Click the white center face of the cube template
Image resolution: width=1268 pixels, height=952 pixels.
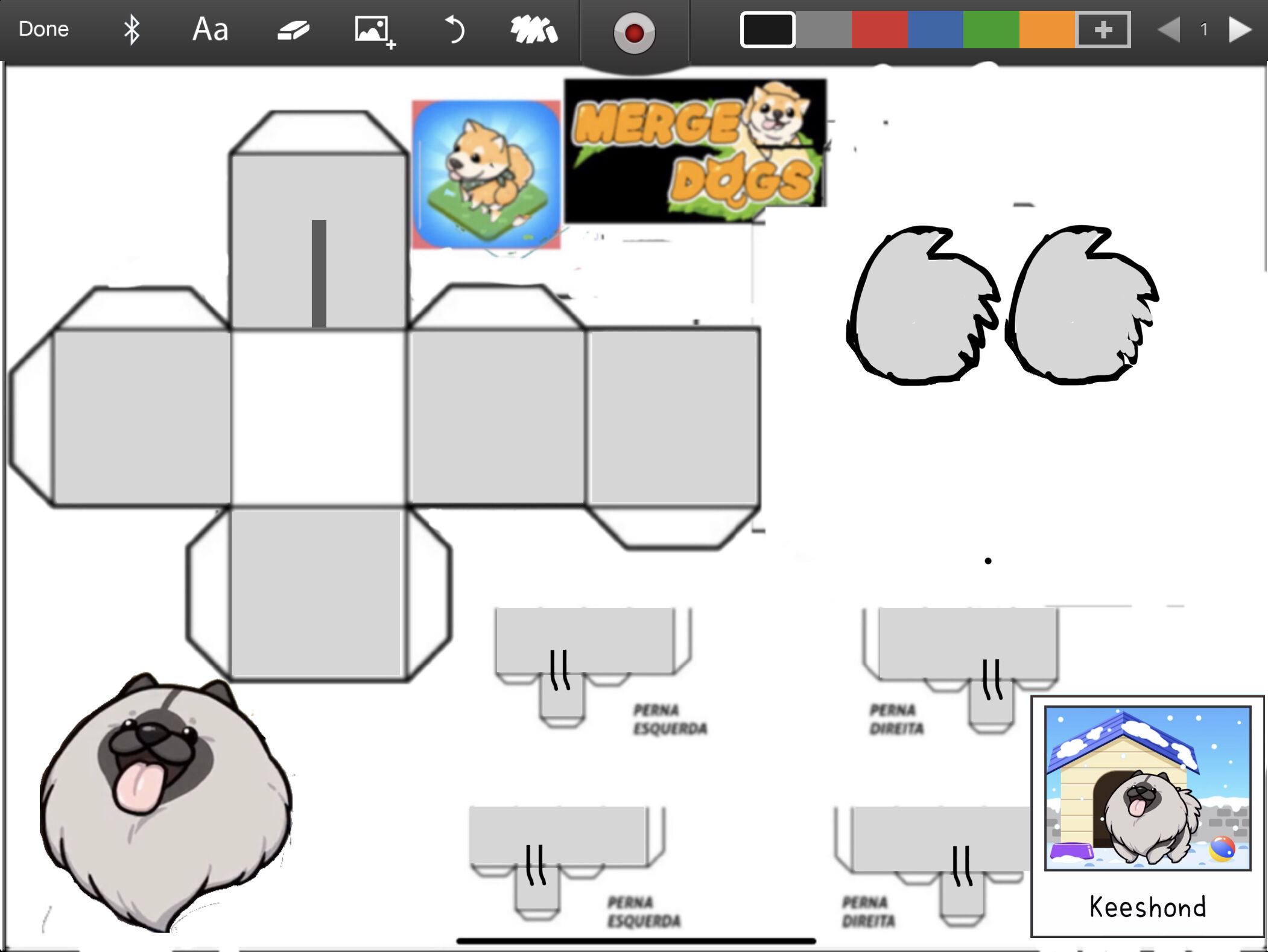click(319, 417)
